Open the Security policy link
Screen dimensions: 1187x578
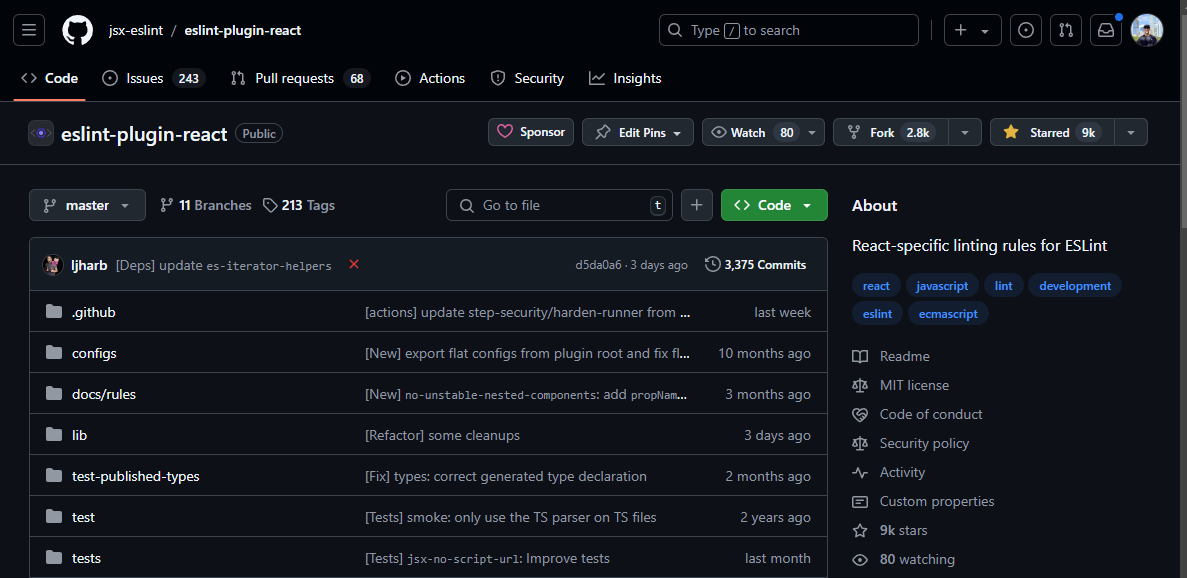[x=911, y=443]
